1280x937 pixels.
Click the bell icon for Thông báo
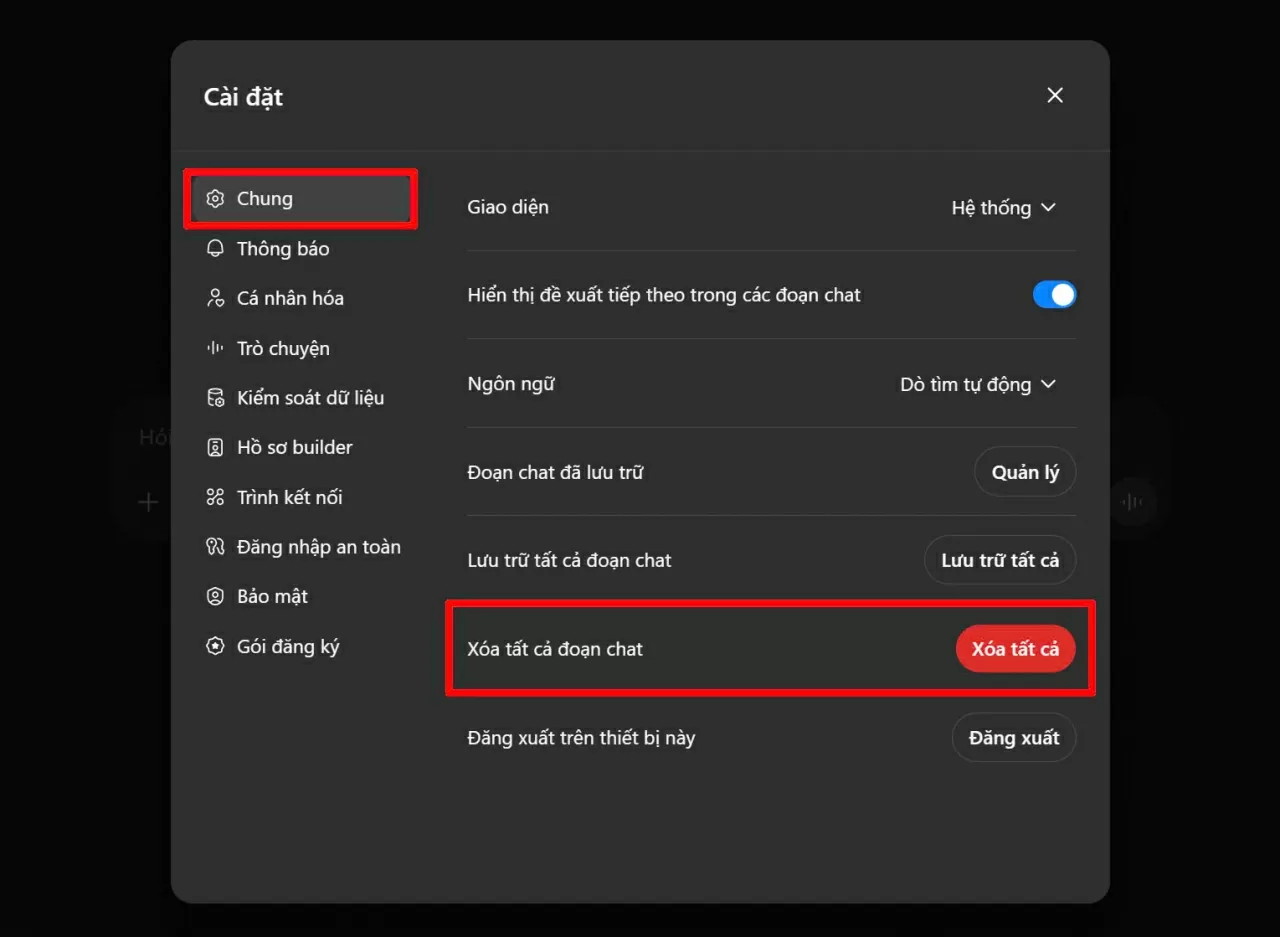point(215,248)
